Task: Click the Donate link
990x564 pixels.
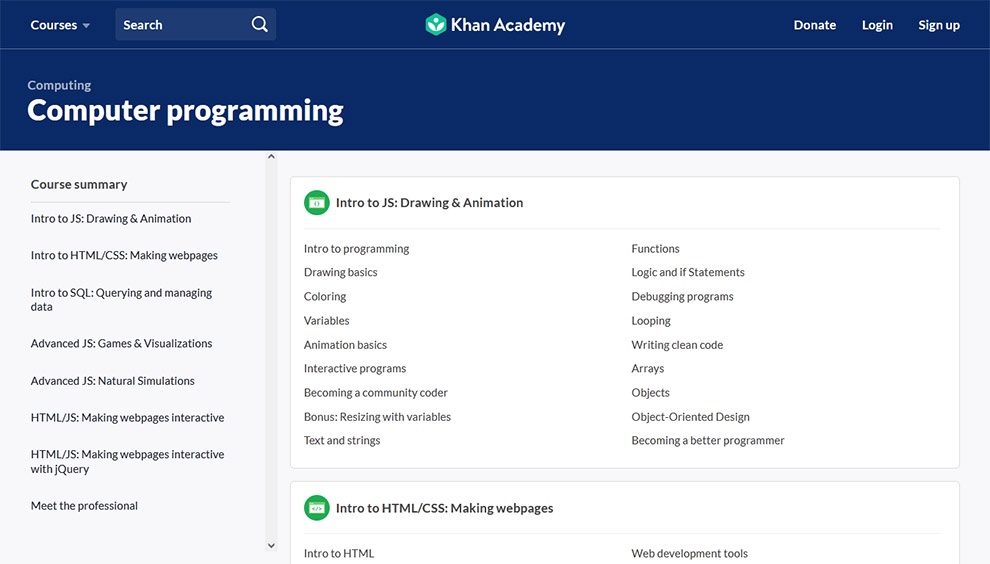Action: pos(814,25)
